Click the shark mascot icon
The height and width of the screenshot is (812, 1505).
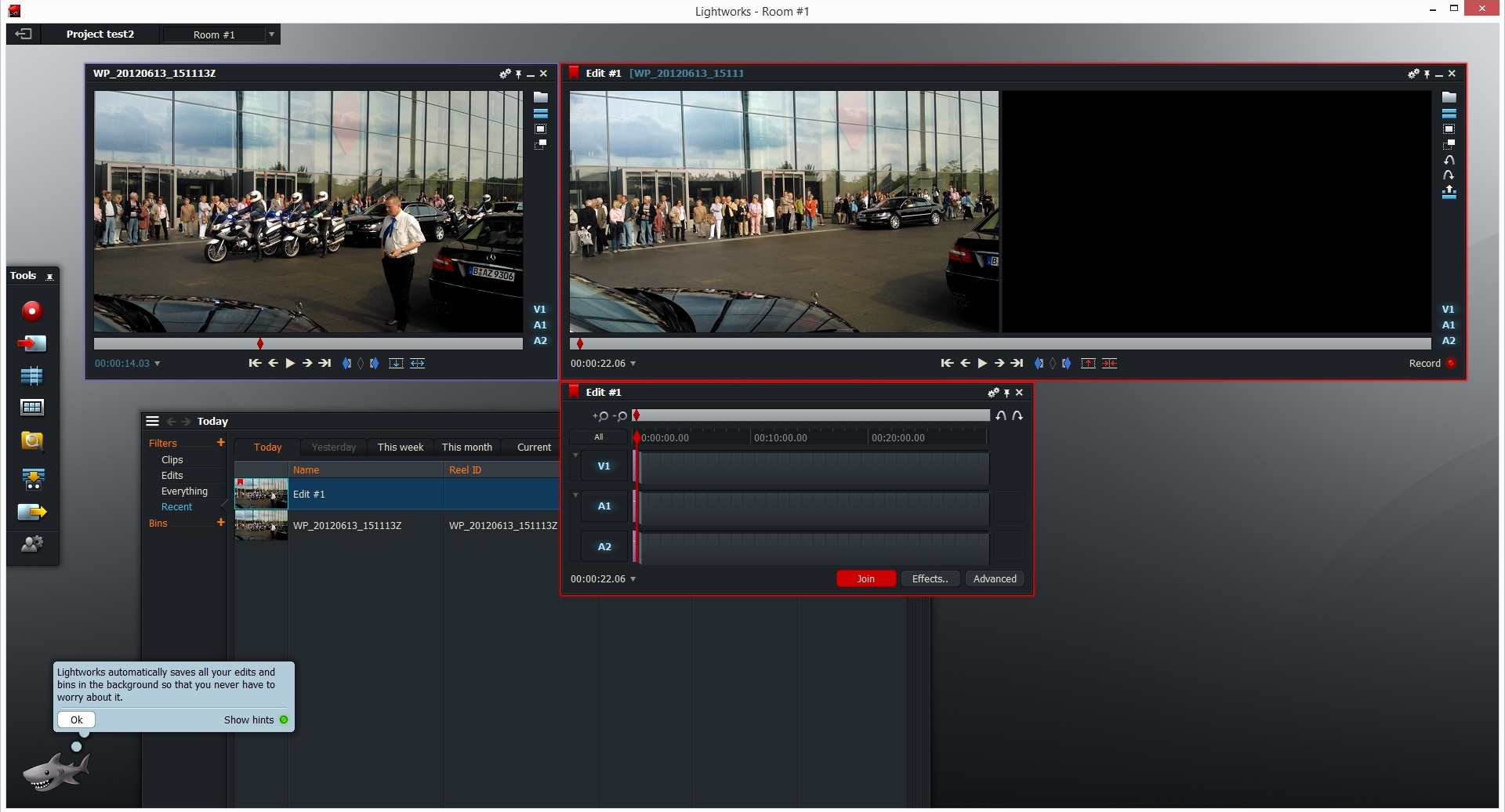coord(56,771)
